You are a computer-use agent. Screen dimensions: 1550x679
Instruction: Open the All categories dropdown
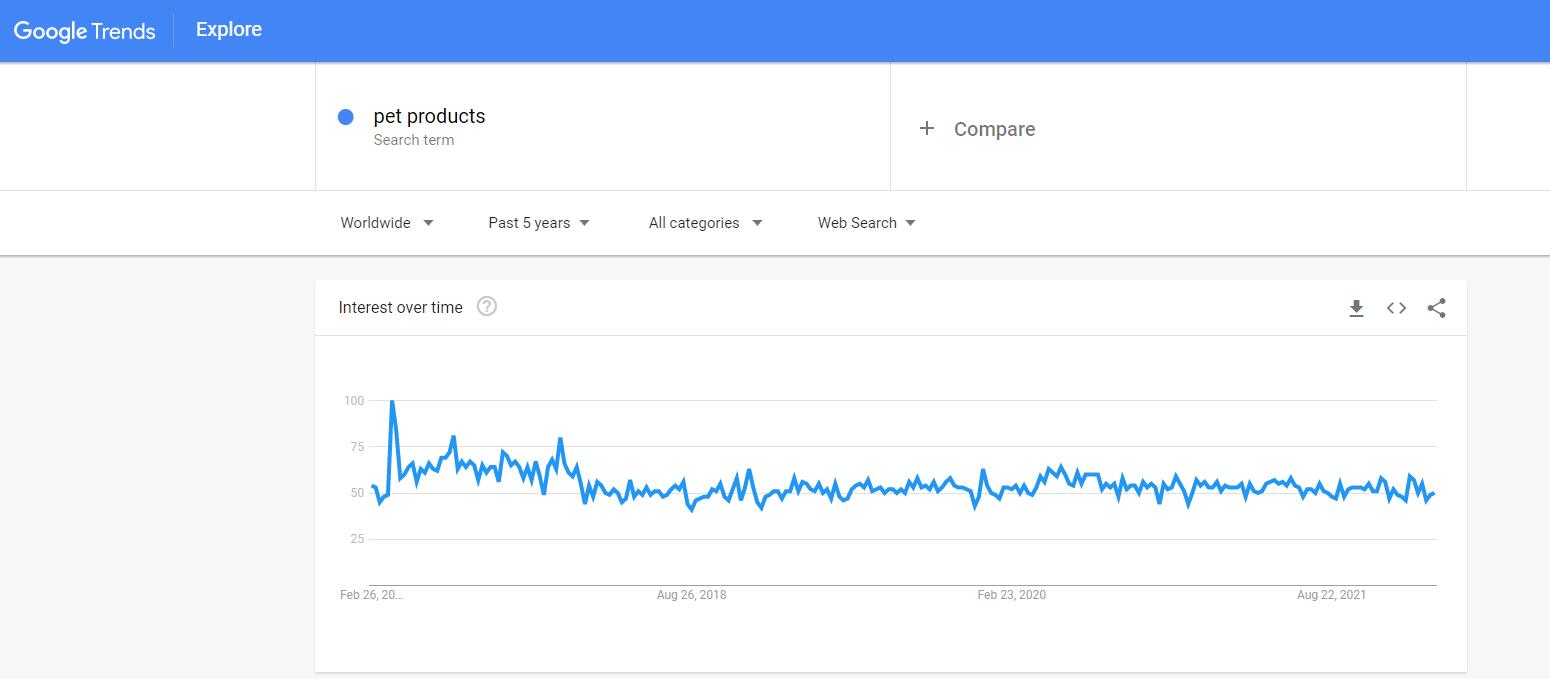[705, 223]
